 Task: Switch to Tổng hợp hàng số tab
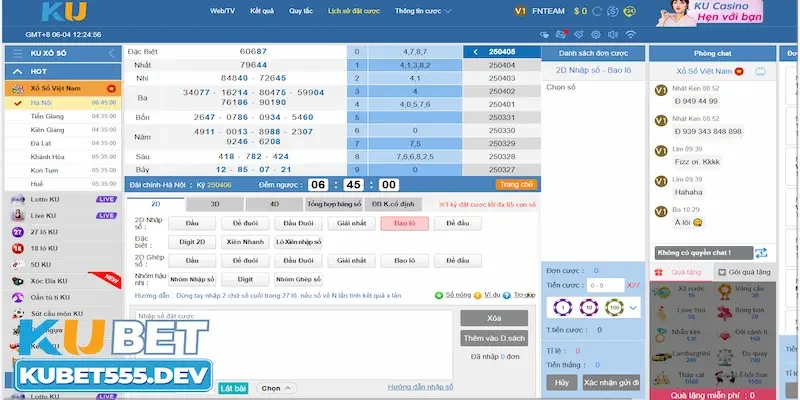(x=334, y=204)
